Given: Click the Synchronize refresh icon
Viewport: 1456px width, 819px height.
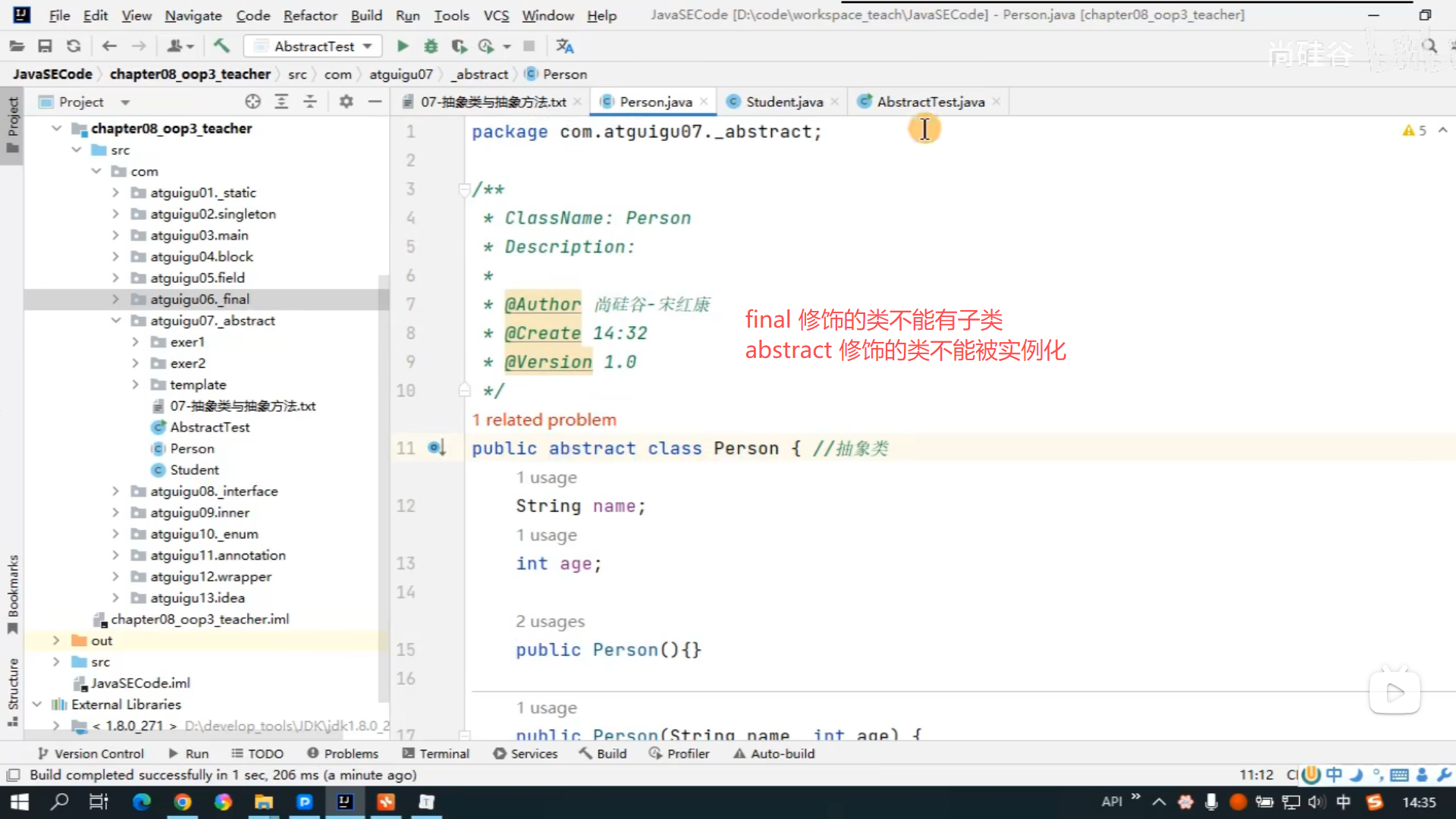Looking at the screenshot, I should tap(74, 46).
